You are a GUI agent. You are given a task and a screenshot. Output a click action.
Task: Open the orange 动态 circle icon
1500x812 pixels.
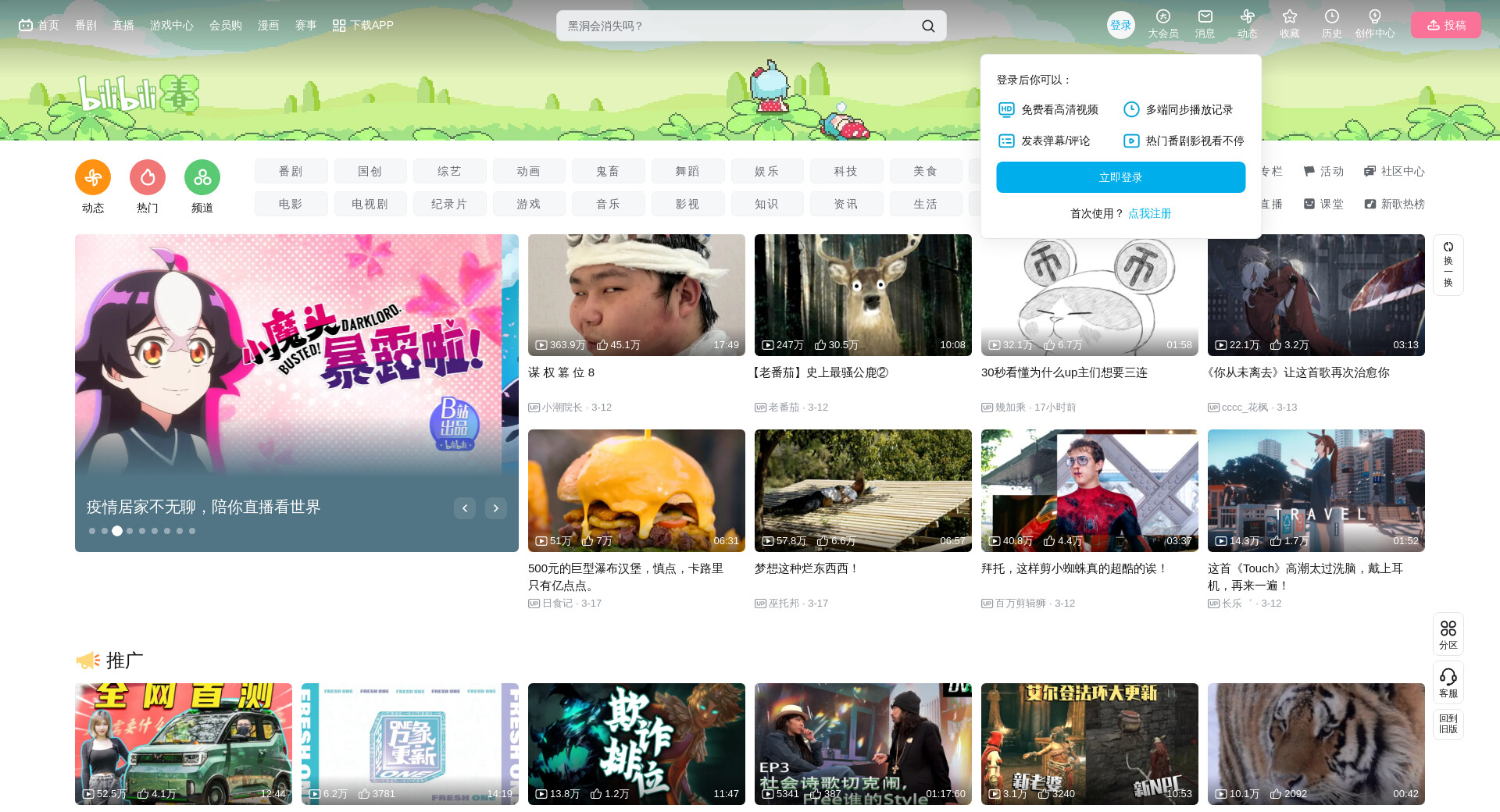point(93,178)
